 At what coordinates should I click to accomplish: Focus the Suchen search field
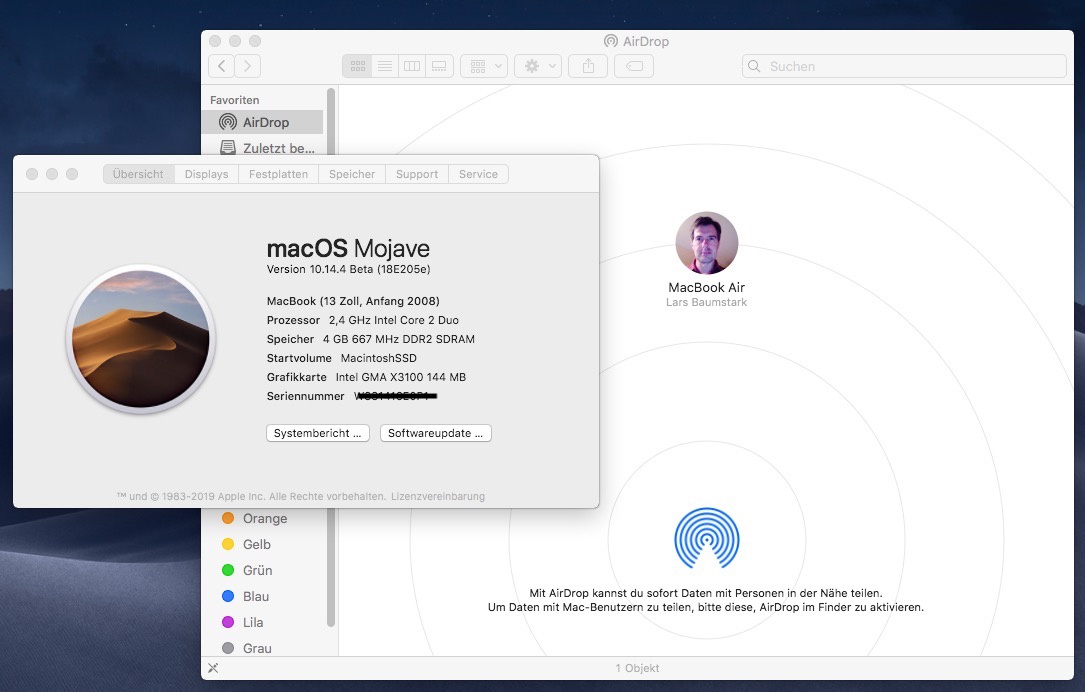pyautogui.click(x=904, y=66)
